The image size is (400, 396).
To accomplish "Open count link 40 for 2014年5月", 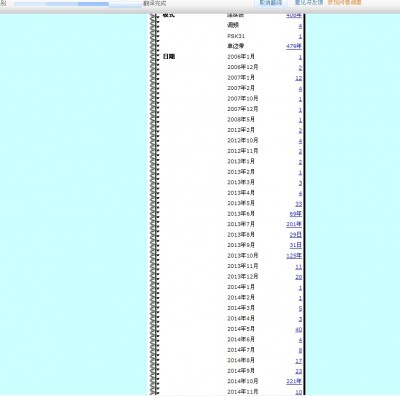I will [x=298, y=329].
